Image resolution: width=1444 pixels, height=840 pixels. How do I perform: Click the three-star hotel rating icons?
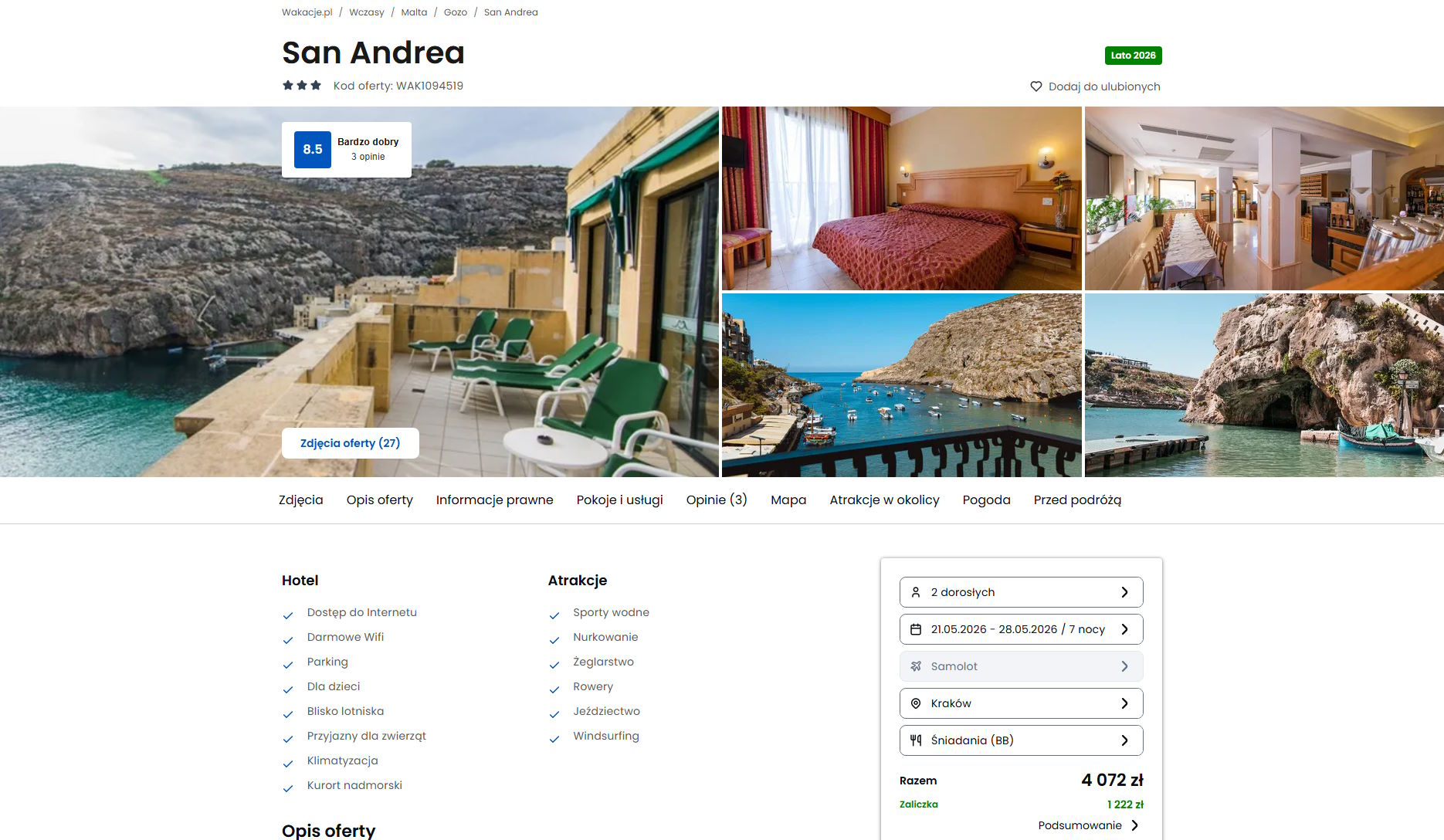pyautogui.click(x=302, y=86)
